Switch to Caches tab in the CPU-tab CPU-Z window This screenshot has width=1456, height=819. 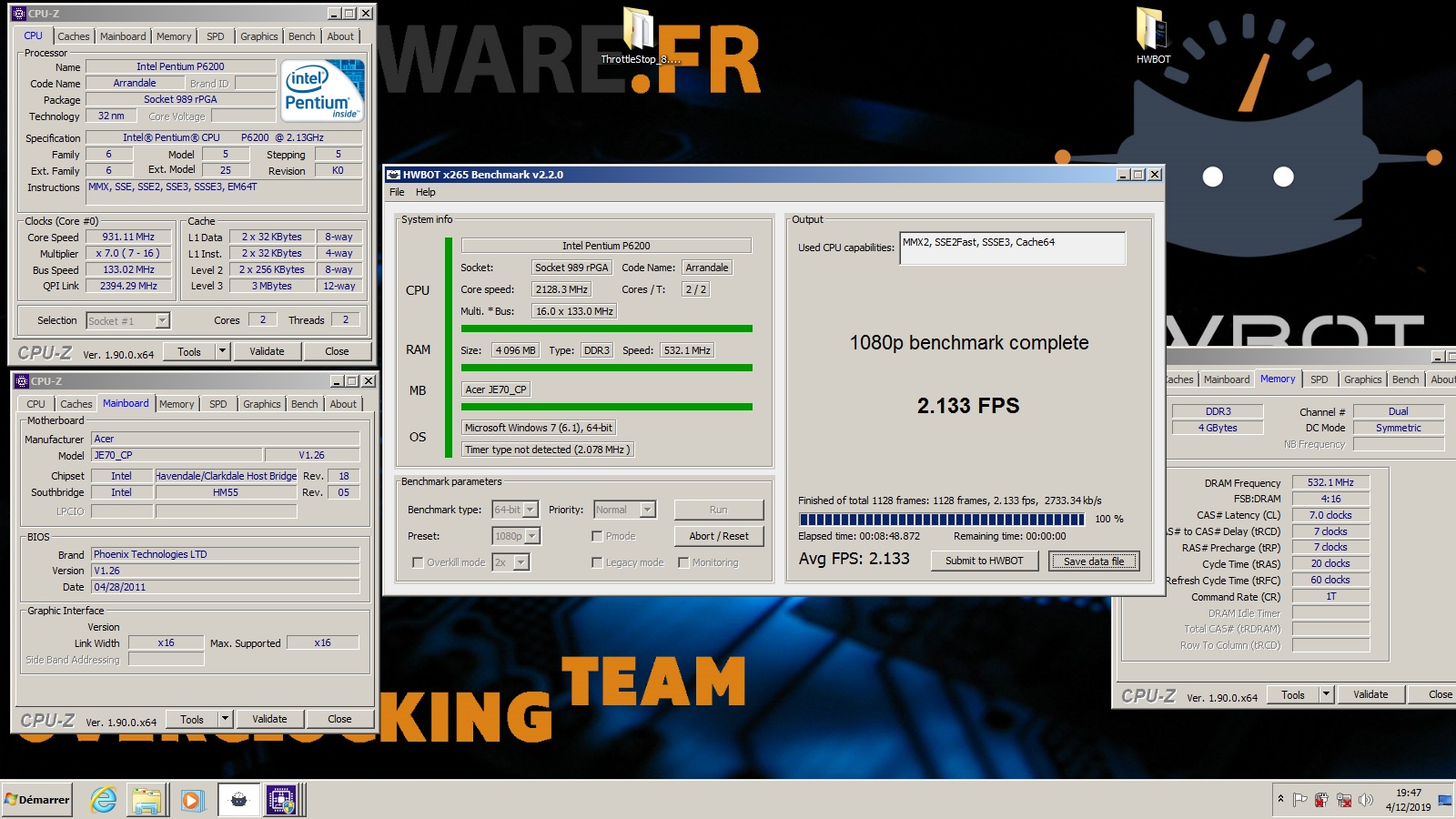pos(74,36)
